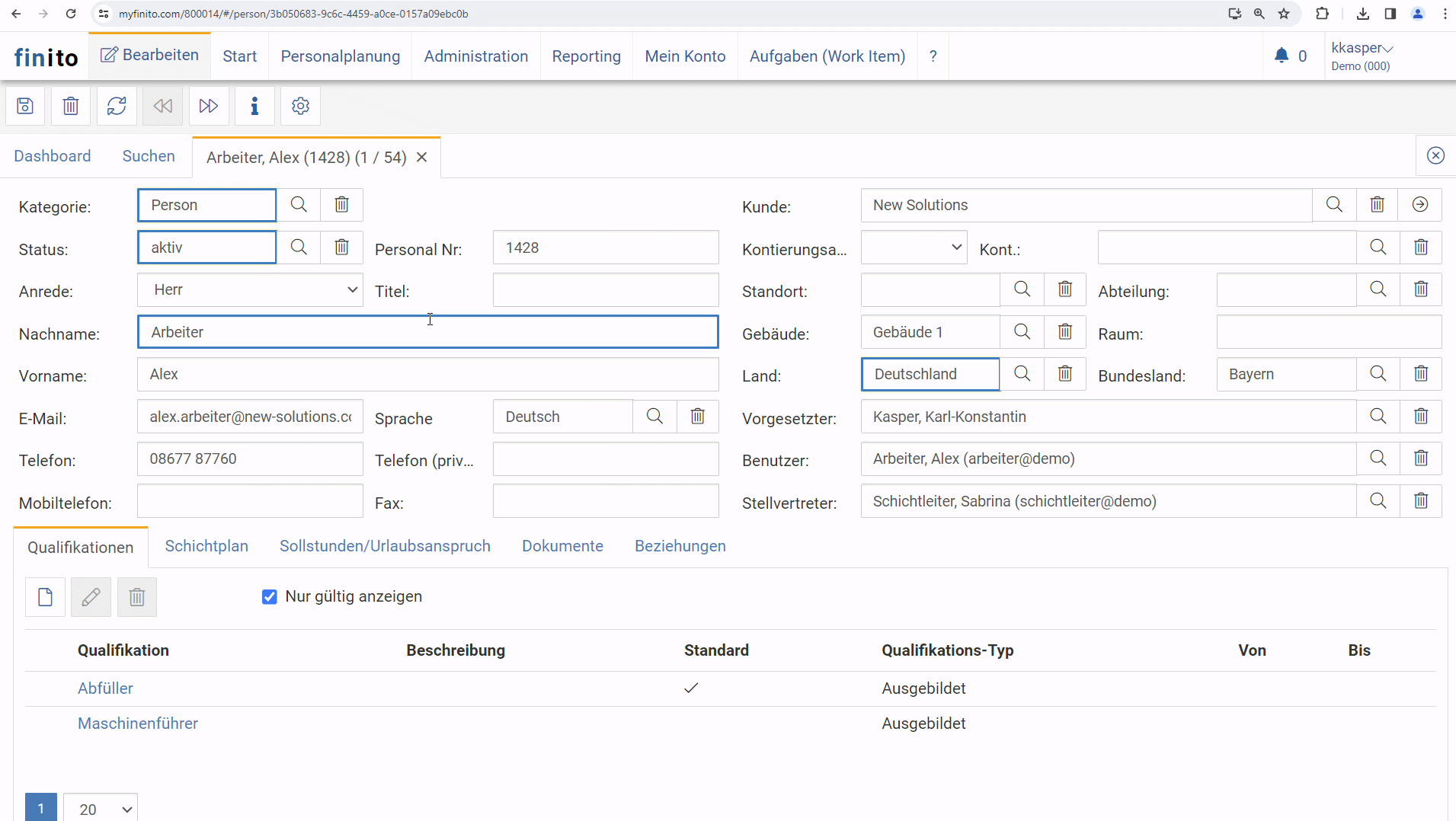Create new qualification with blank page icon
The image size is (1456, 821).
[x=46, y=597]
